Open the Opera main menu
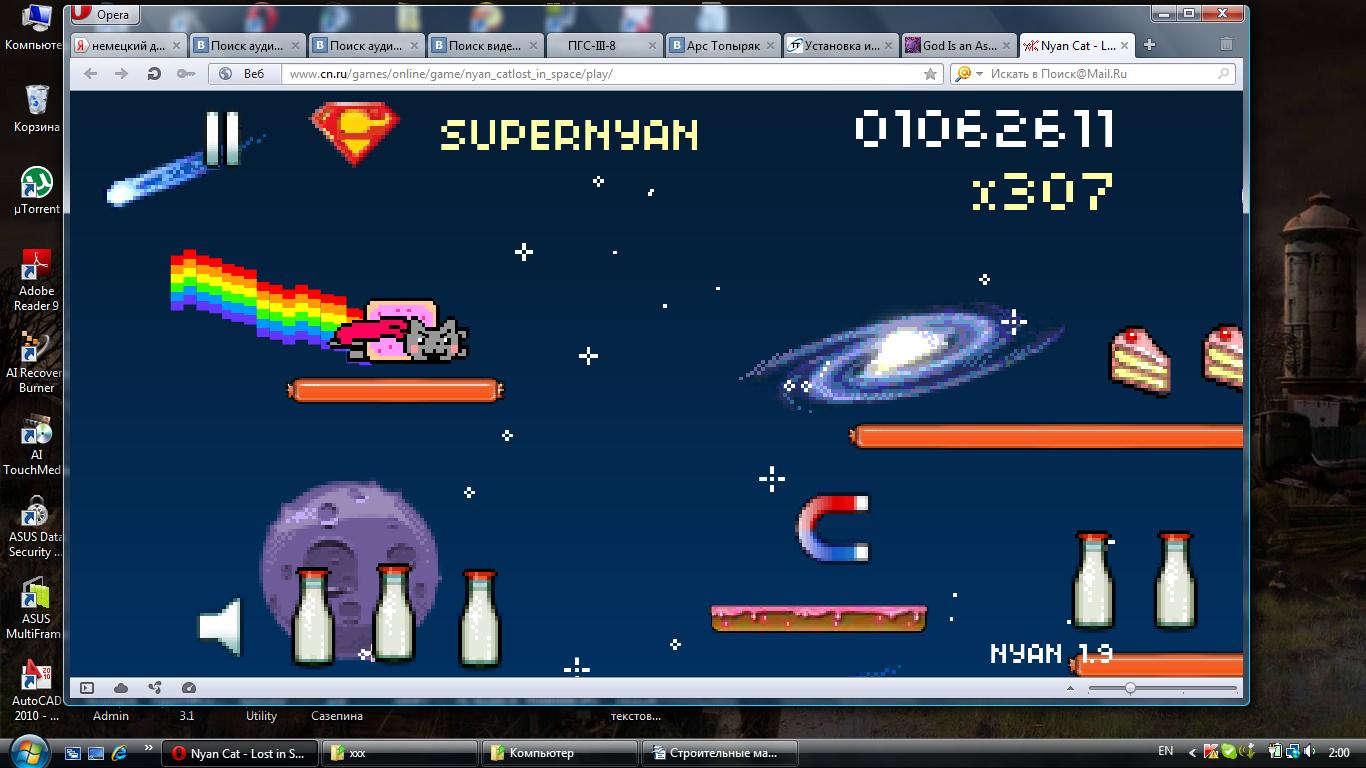 [x=104, y=15]
